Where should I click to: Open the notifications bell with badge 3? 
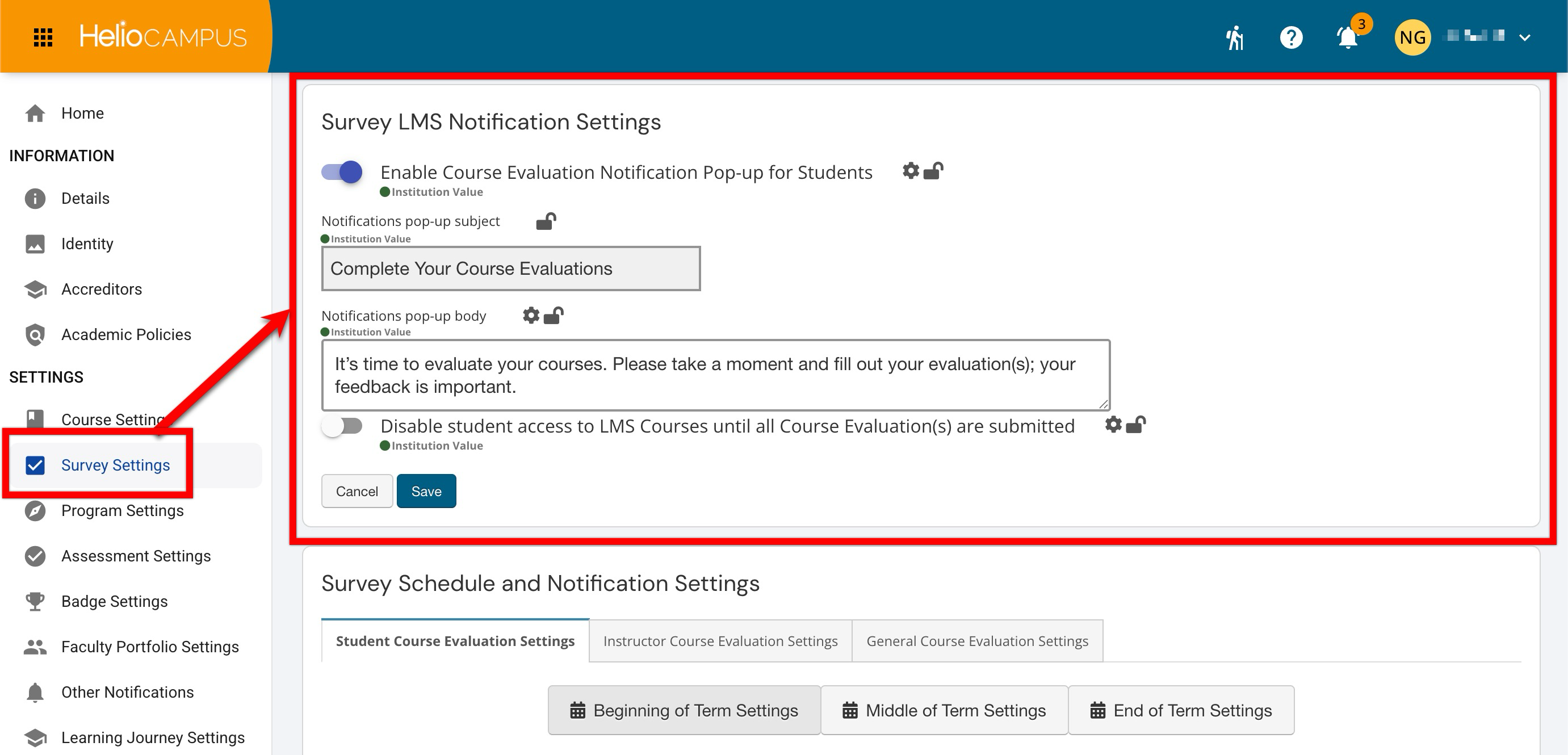coord(1348,37)
